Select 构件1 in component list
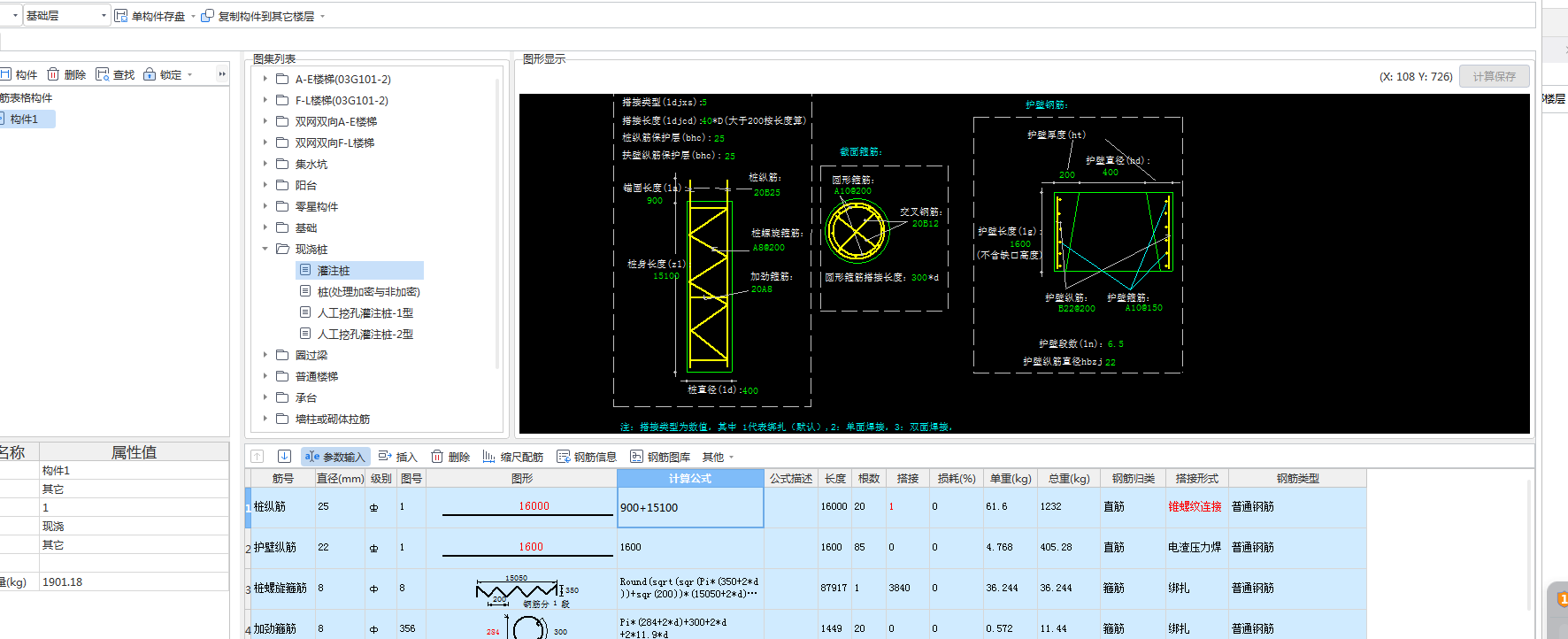1568x639 pixels. [x=27, y=119]
